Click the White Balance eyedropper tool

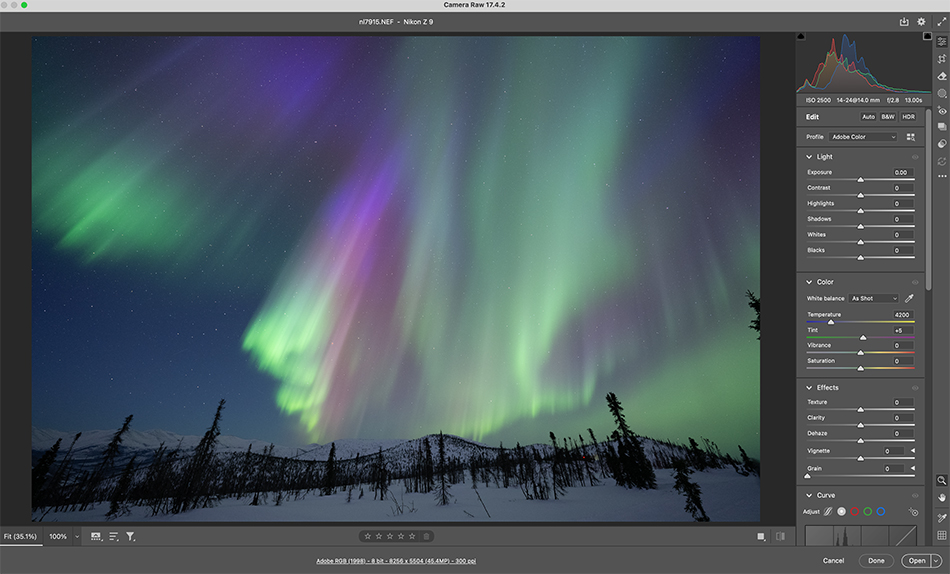tap(910, 298)
